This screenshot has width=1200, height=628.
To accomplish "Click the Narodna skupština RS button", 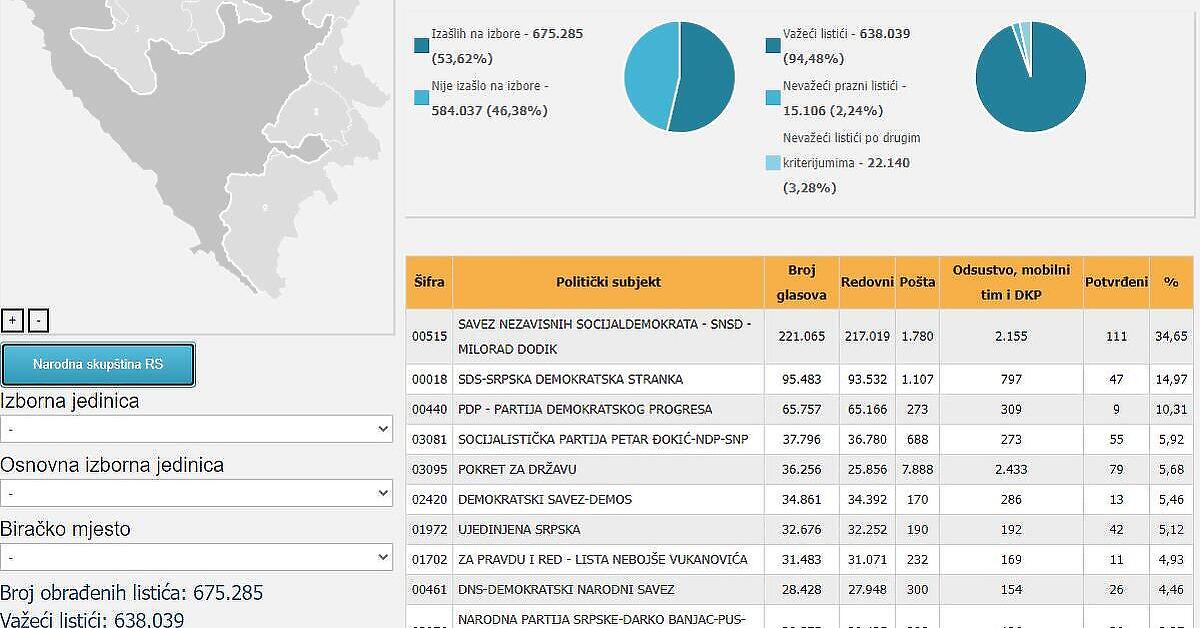I will [x=97, y=364].
